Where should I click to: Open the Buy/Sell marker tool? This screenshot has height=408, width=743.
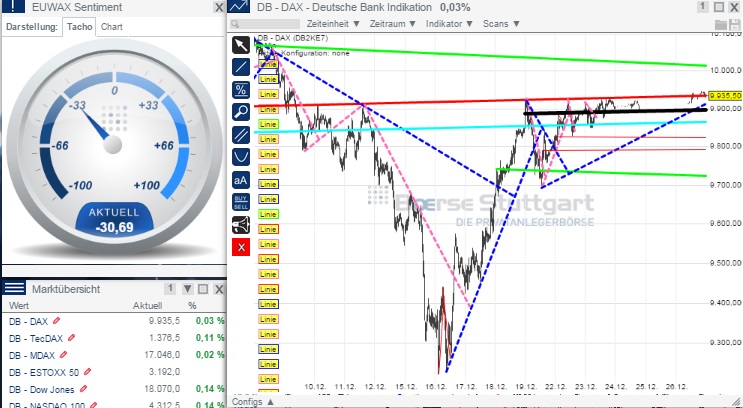[241, 202]
